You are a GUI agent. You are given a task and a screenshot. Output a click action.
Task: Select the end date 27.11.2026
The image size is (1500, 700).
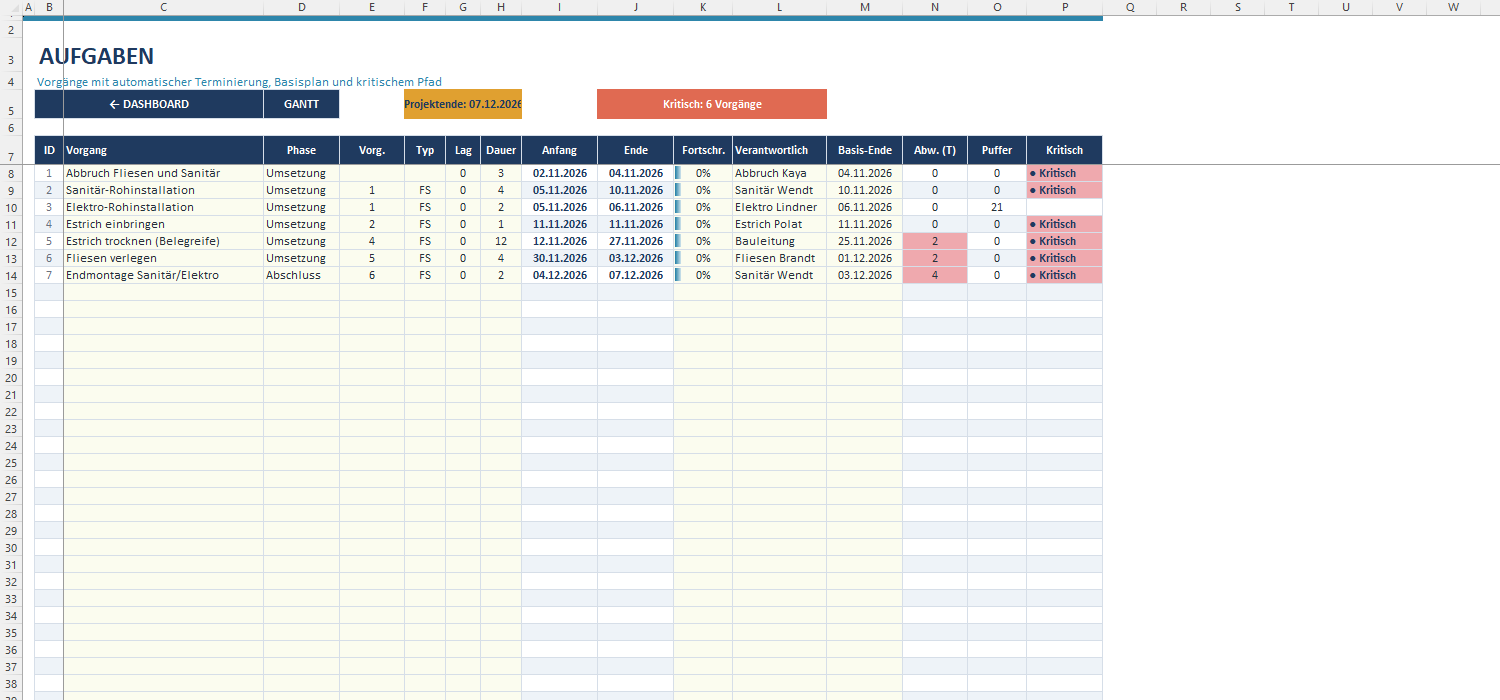(636, 241)
